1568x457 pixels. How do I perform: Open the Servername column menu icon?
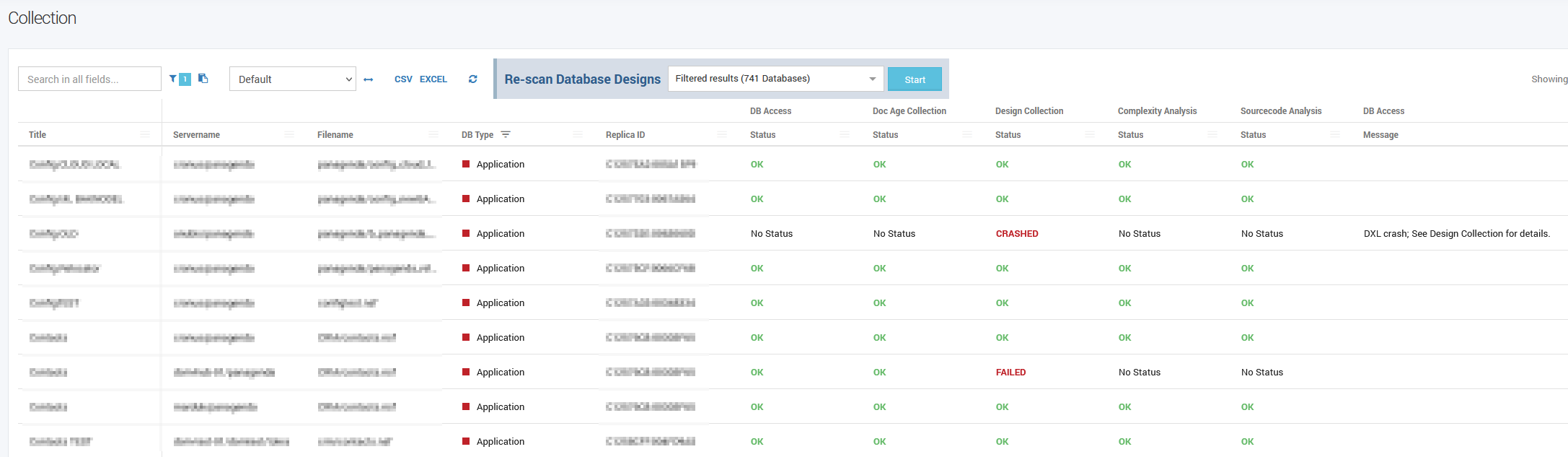click(x=289, y=135)
